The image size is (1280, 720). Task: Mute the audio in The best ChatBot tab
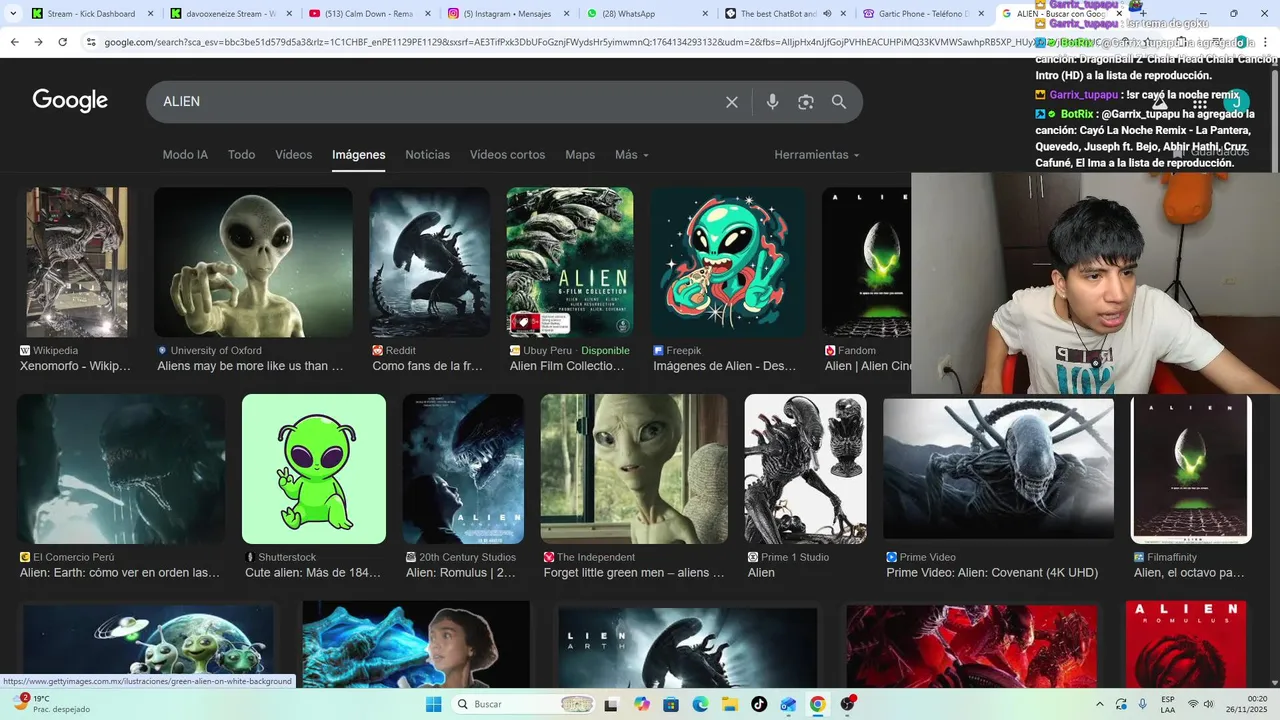(827, 14)
